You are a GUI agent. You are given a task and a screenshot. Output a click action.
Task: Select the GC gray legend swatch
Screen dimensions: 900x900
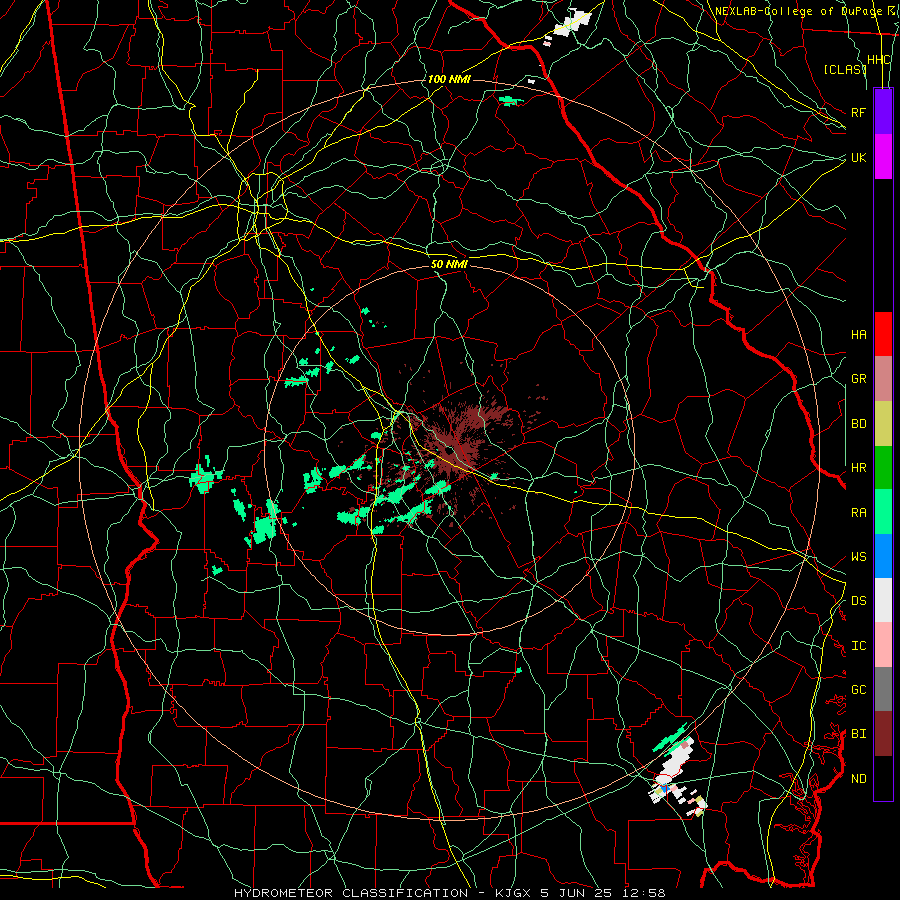pos(883,689)
